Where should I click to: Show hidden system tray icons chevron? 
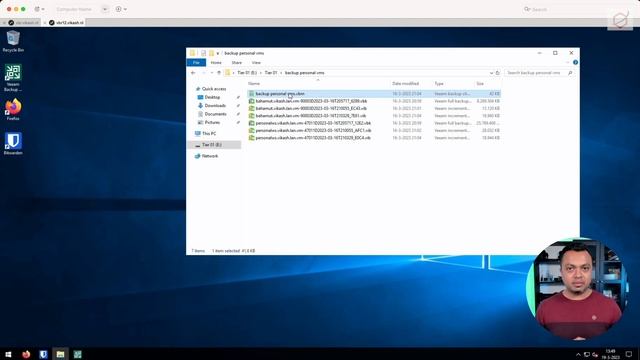[578, 354]
